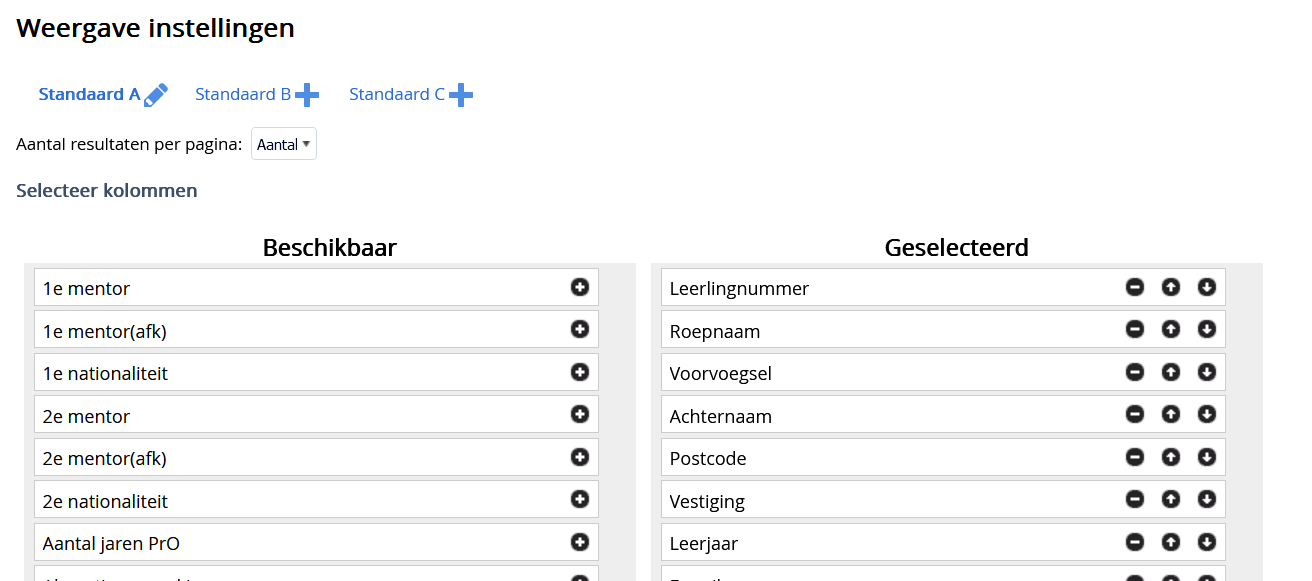The image size is (1312, 581).
Task: Remove Leerjaar with the minus icon
Action: point(1135,542)
